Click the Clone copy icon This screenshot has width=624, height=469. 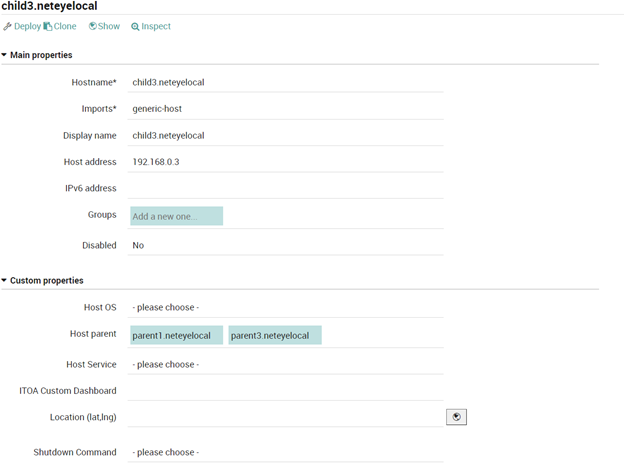(48, 27)
